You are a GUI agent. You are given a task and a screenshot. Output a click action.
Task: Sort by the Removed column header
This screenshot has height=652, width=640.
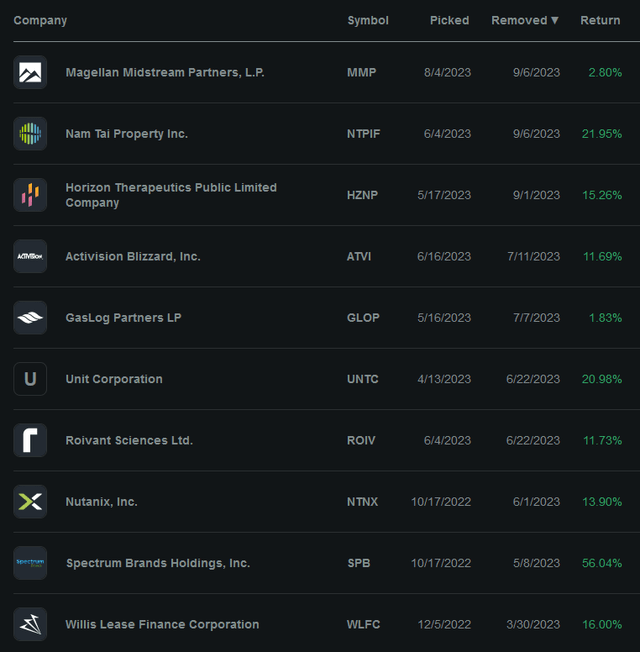click(525, 20)
